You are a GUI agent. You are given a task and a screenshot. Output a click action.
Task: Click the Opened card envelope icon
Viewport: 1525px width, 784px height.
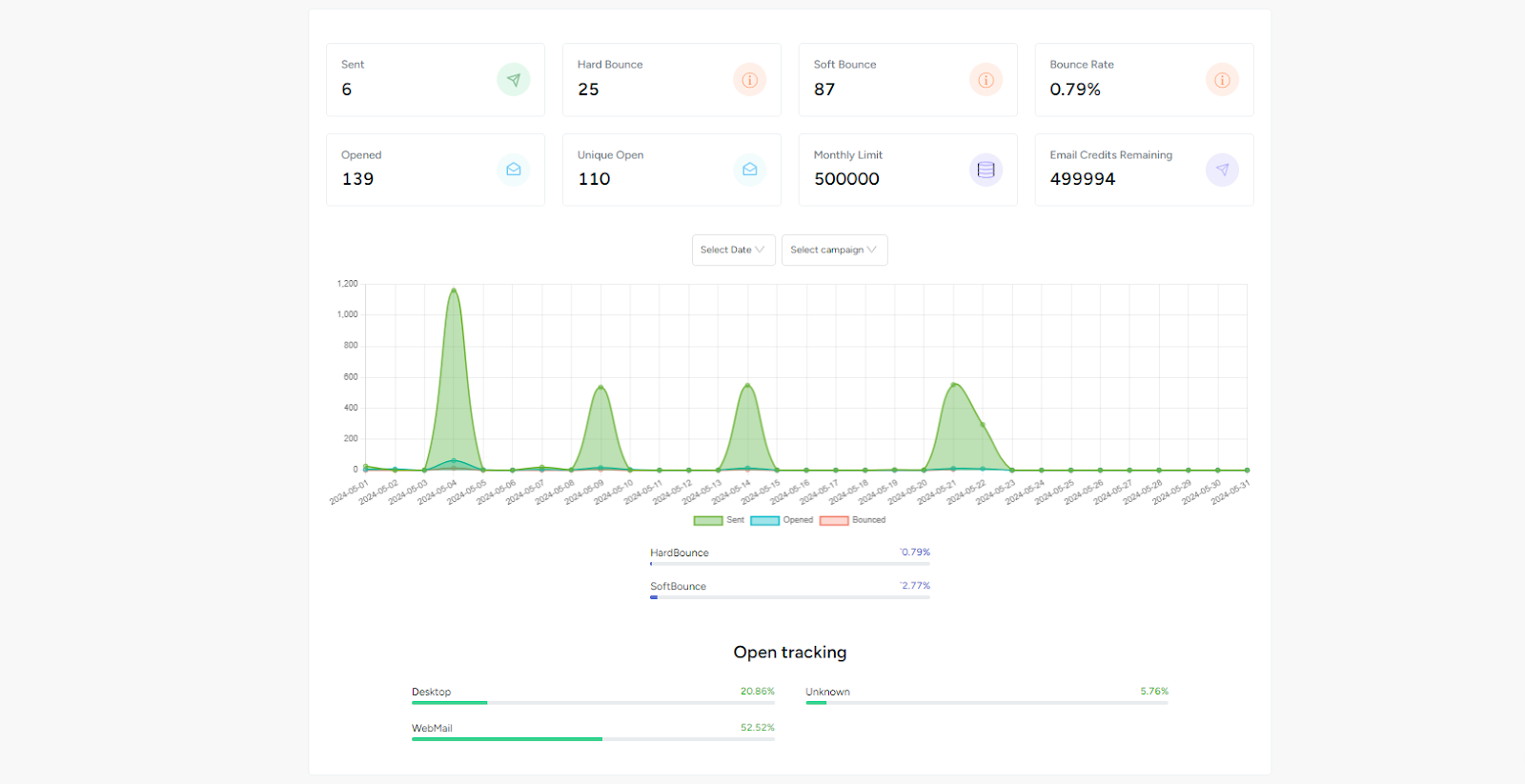coord(513,170)
